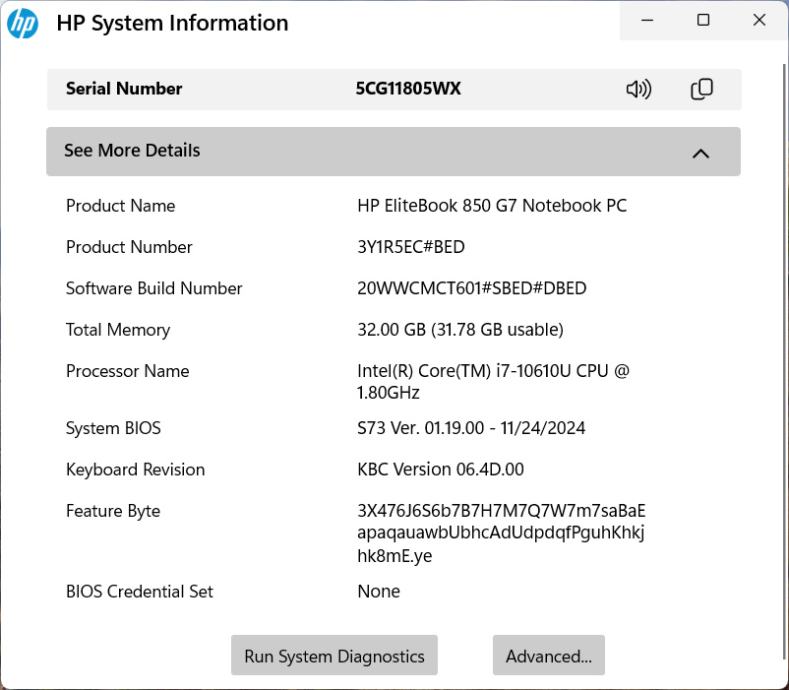The width and height of the screenshot is (789, 690).
Task: Select the Product Name value text
Action: [x=491, y=206]
